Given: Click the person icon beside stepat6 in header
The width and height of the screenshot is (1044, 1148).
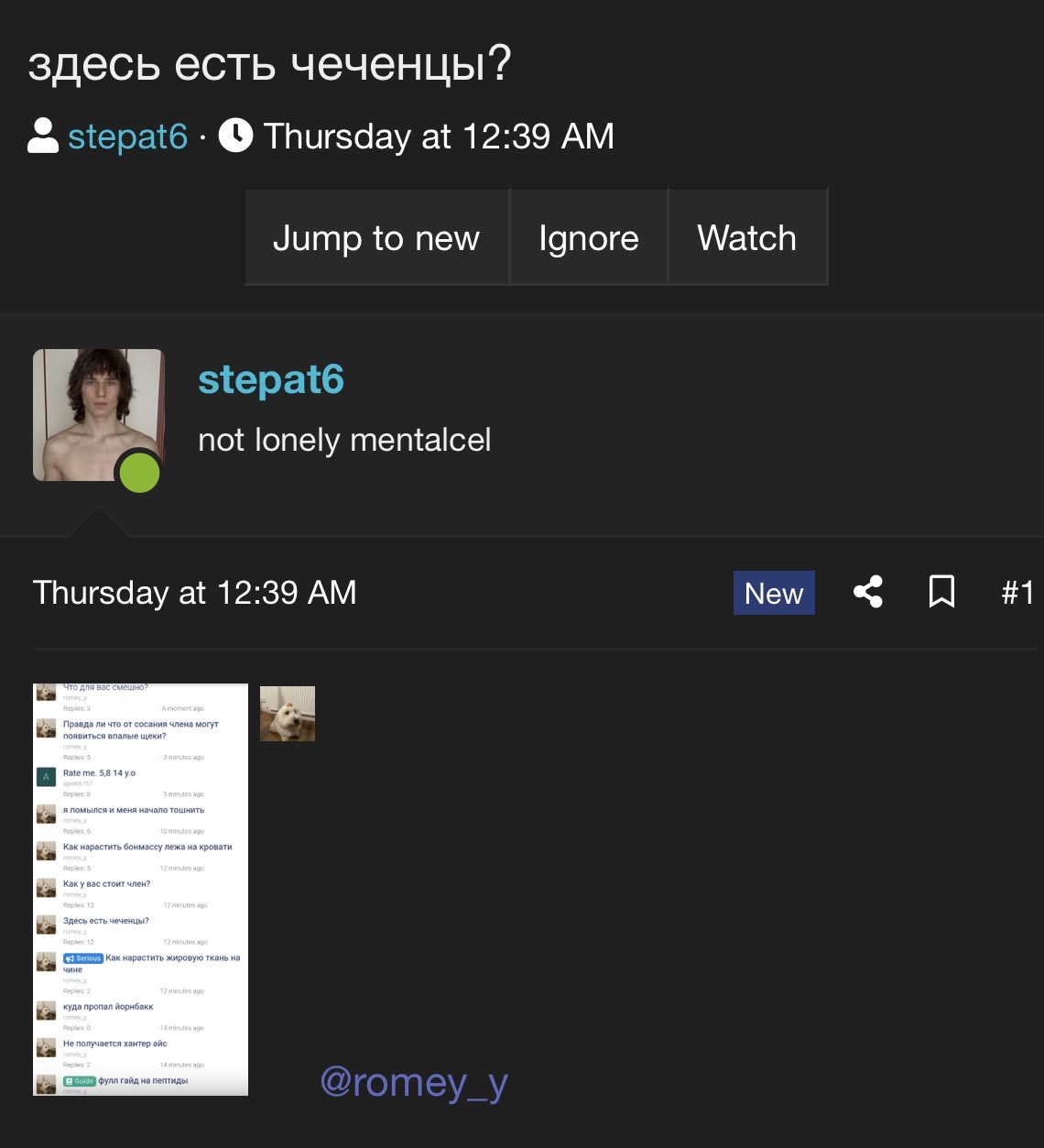Looking at the screenshot, I should 43,136.
